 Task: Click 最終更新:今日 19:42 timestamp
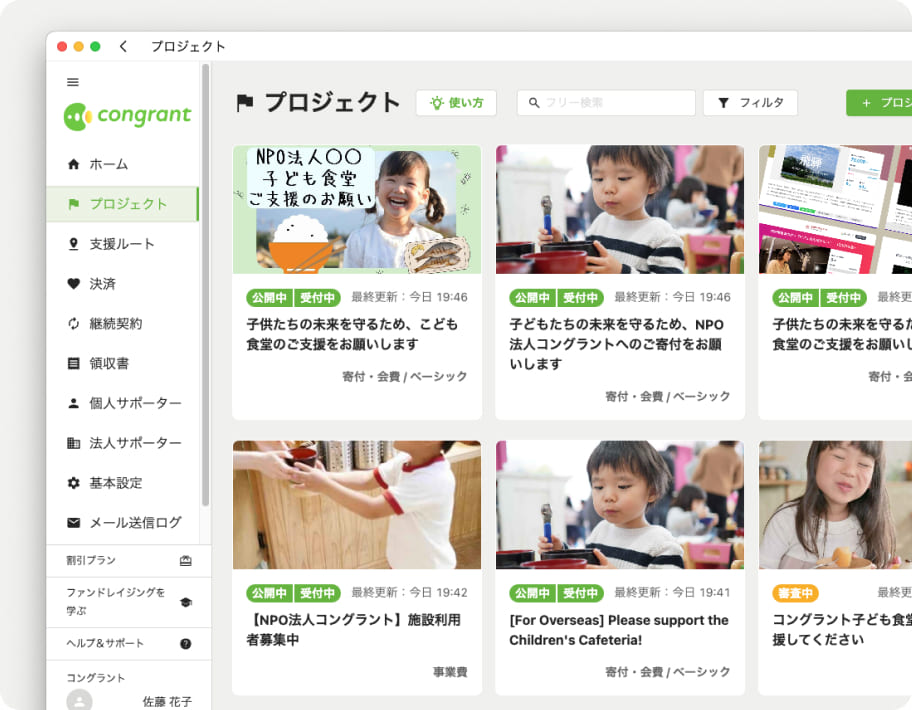409,593
